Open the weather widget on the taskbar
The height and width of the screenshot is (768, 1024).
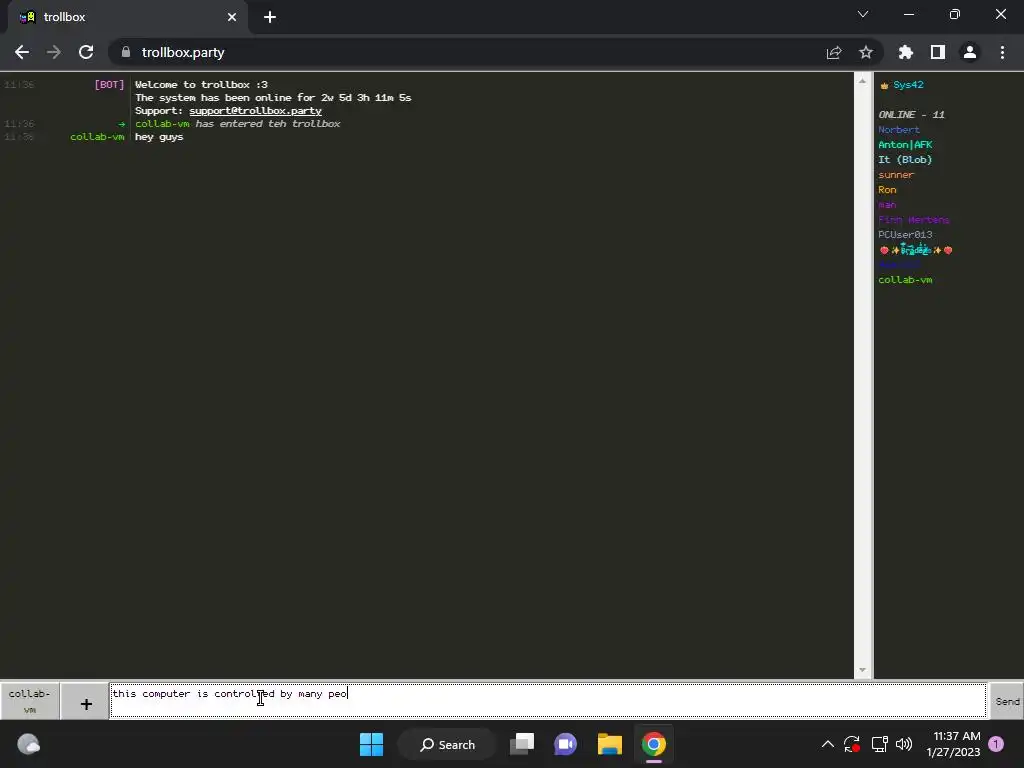[x=28, y=744]
